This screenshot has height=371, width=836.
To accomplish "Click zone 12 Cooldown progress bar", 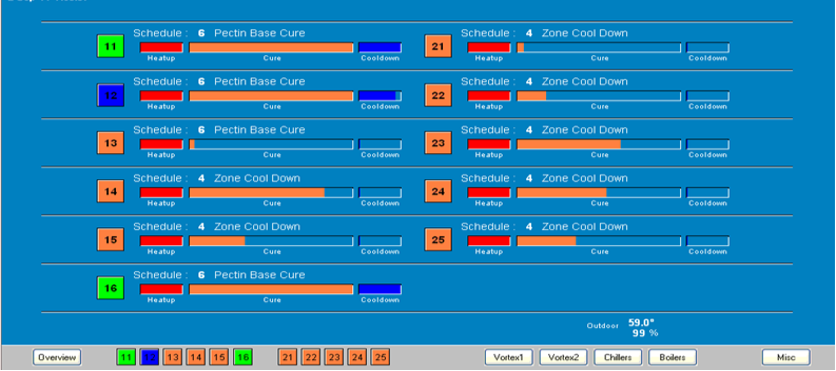I will coord(380,96).
